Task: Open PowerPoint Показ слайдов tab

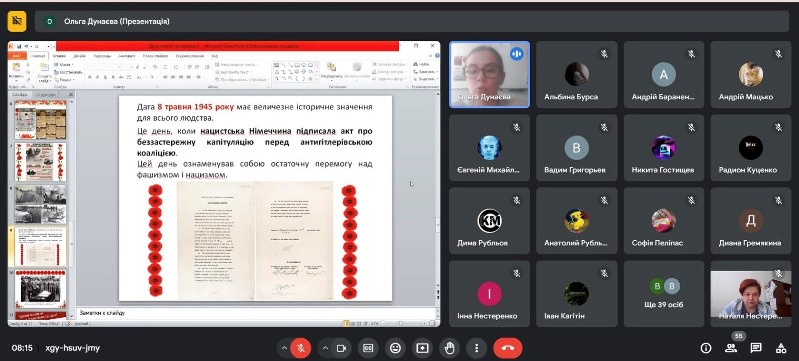Action: click(154, 56)
